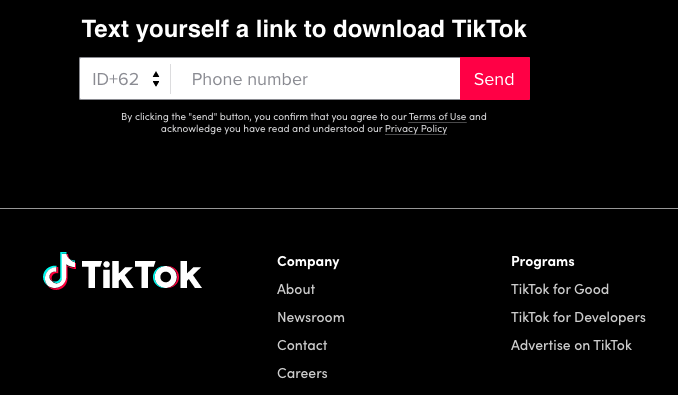Click the horizontal divider line above the footer
Image resolution: width=678 pixels, height=395 pixels.
pos(339,208)
